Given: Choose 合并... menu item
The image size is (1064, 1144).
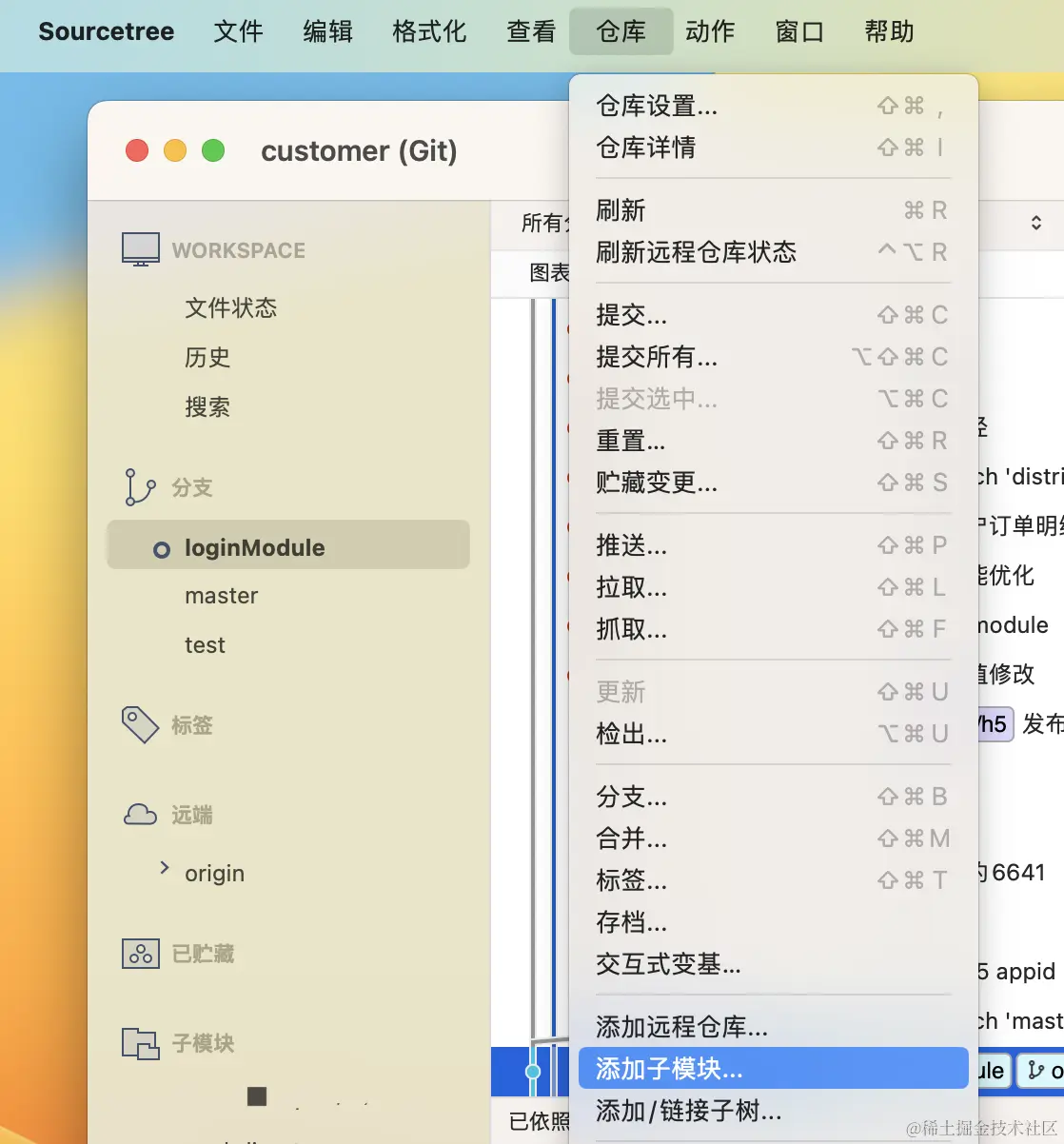Looking at the screenshot, I should 773,838.
